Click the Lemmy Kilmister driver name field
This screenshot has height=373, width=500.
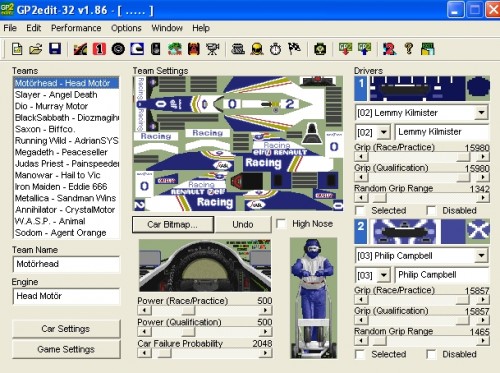[442, 132]
